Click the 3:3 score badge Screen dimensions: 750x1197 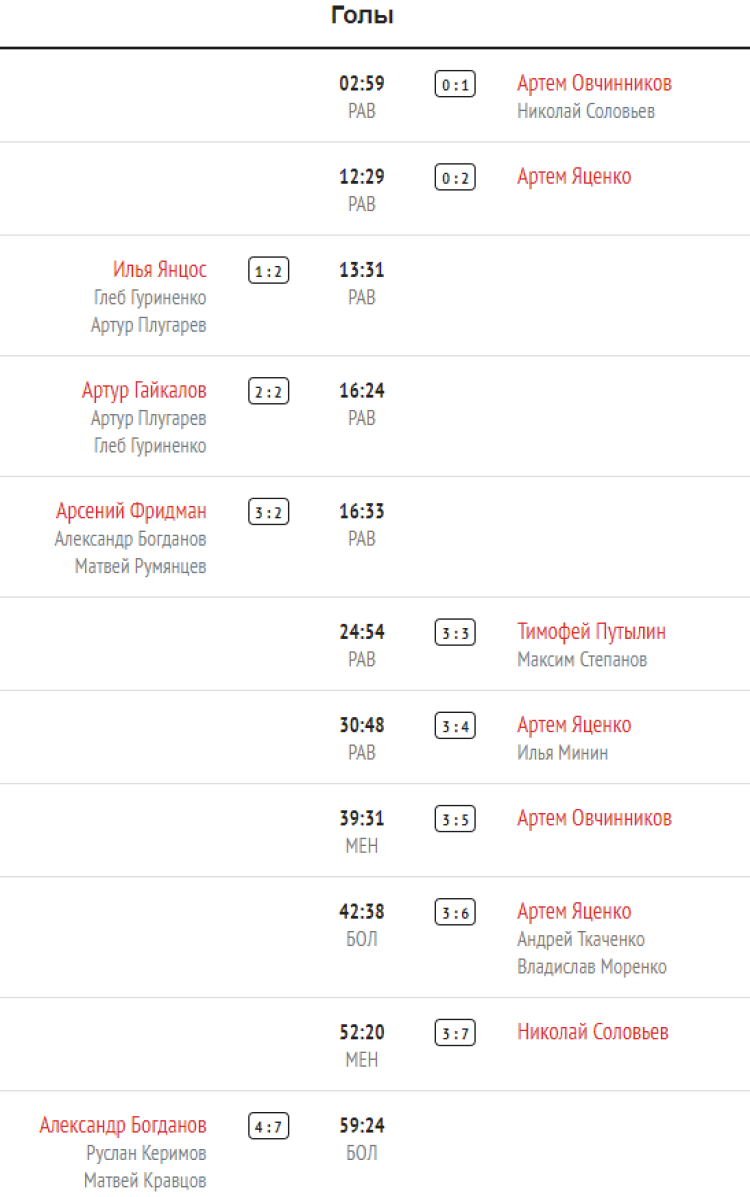tap(455, 633)
